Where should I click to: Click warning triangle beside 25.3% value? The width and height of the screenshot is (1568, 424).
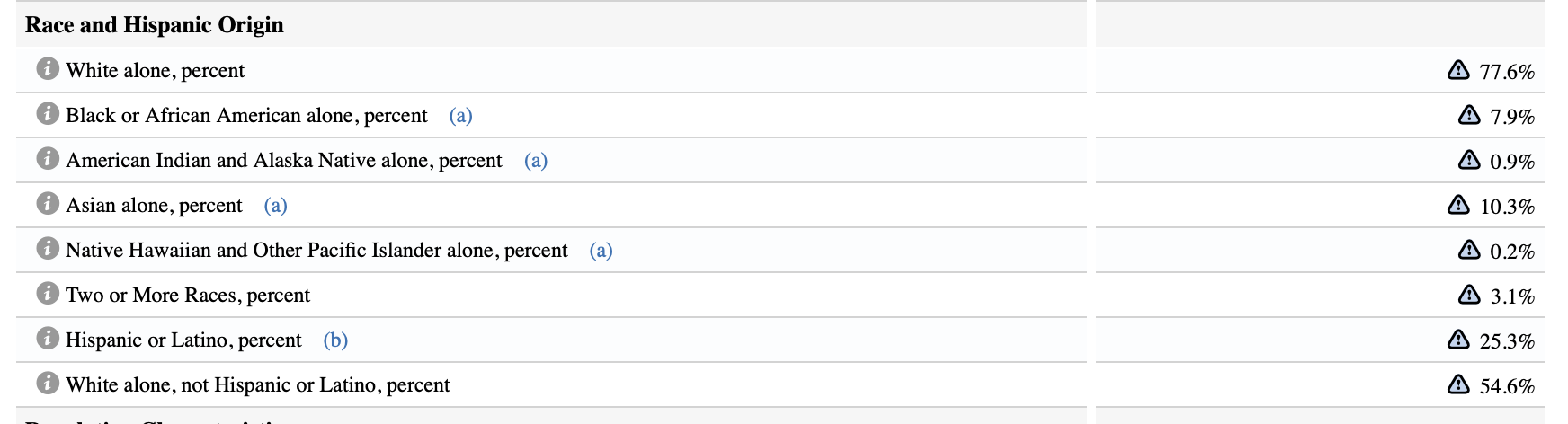[1458, 340]
